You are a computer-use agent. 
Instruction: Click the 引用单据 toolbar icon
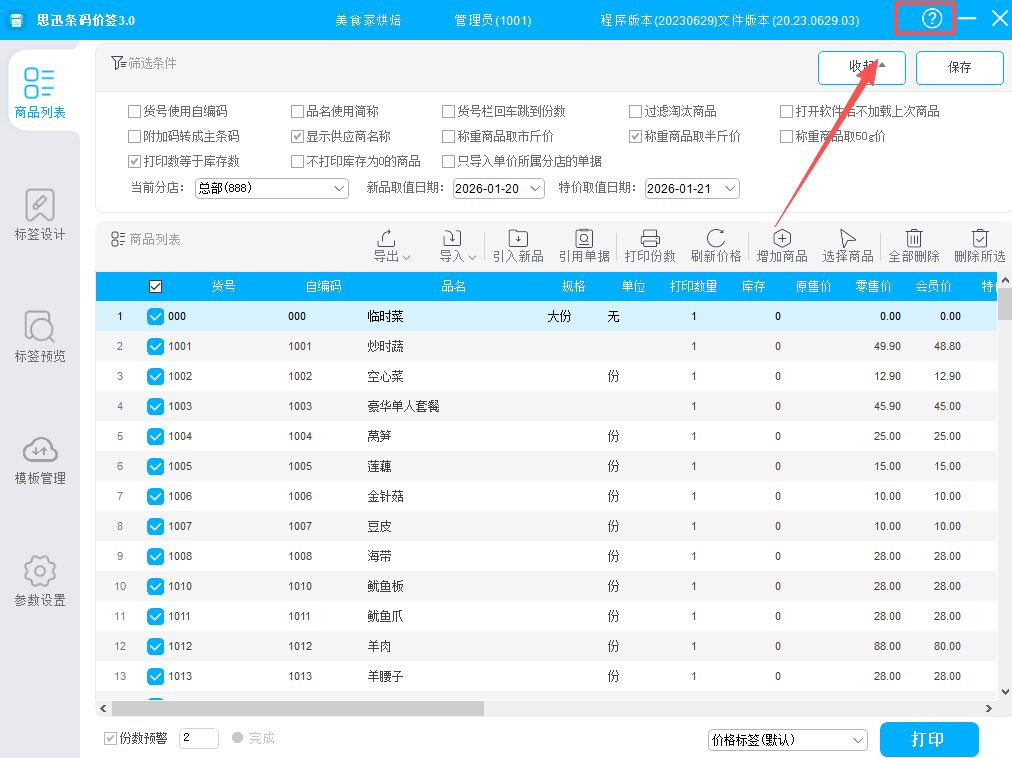[584, 239]
